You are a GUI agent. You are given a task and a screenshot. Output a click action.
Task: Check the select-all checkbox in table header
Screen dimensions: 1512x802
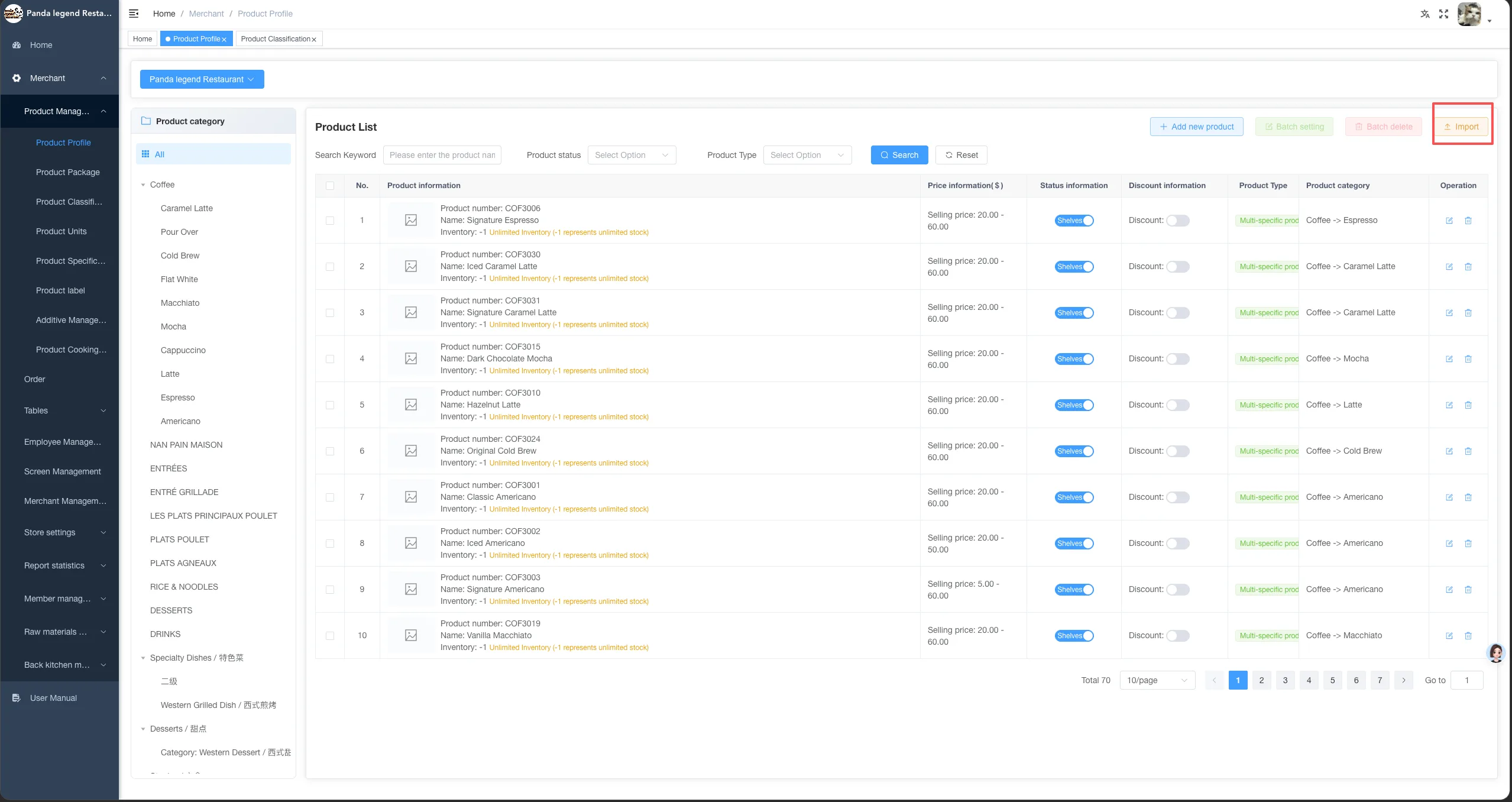[330, 186]
